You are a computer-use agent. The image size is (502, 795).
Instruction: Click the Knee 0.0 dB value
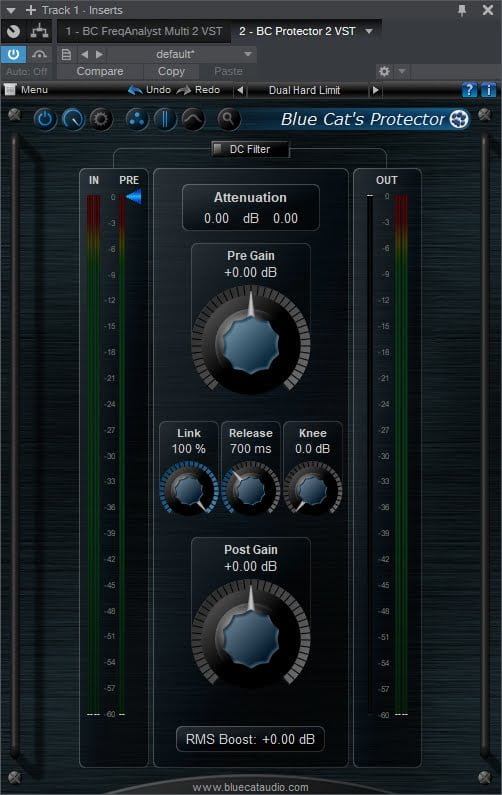pyautogui.click(x=313, y=449)
